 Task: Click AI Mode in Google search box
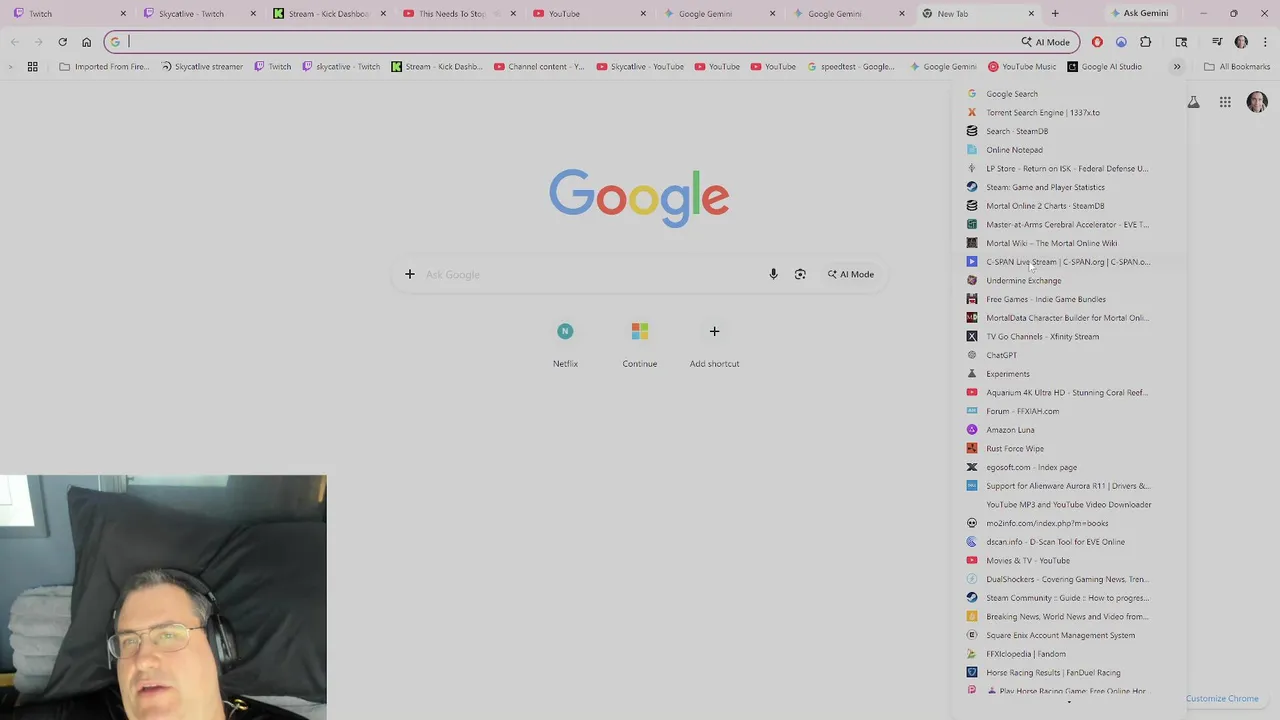click(x=850, y=274)
